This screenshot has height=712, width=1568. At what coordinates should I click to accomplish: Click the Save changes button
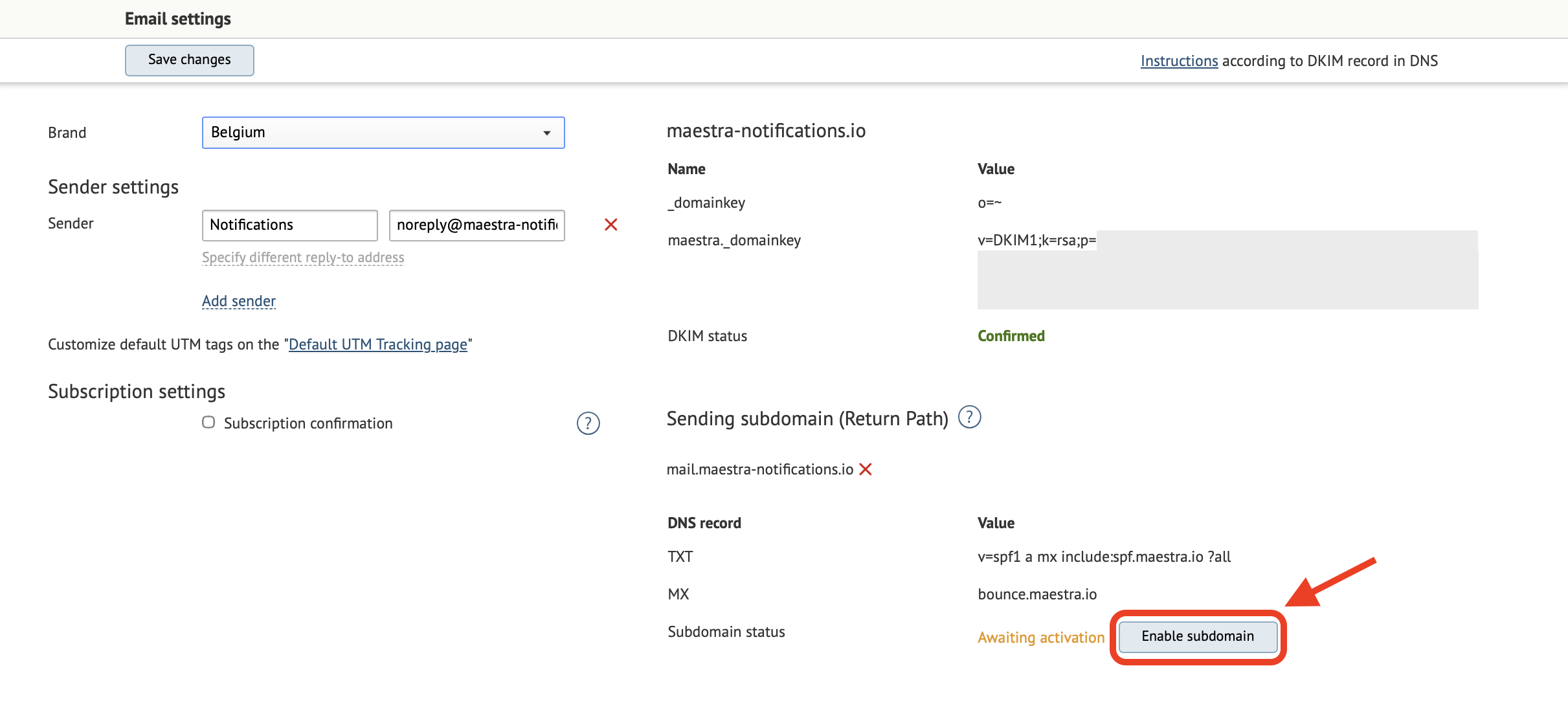tap(189, 60)
